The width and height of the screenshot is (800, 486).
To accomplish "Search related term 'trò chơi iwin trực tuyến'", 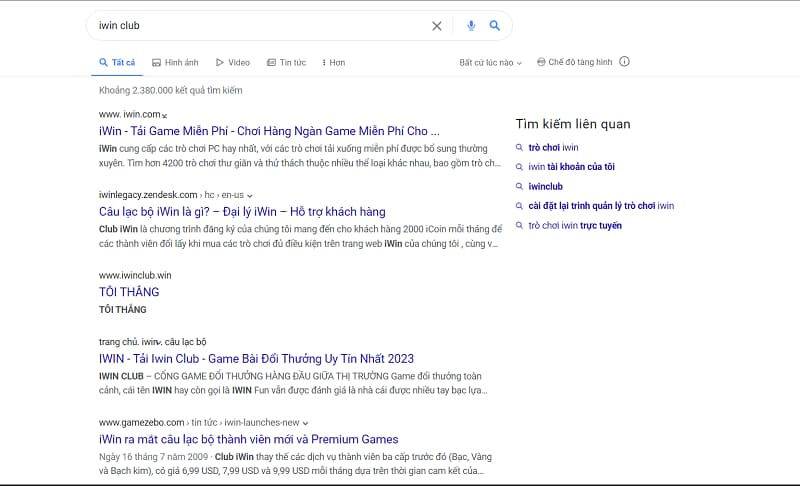I will pos(575,225).
